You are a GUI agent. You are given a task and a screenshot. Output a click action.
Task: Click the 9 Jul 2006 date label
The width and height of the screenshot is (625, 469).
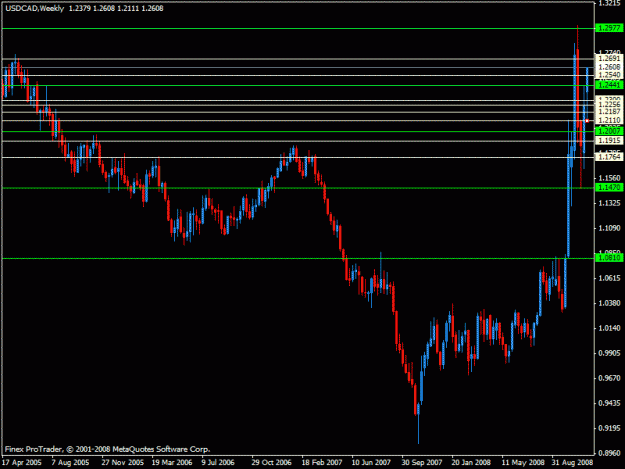pyautogui.click(x=218, y=463)
